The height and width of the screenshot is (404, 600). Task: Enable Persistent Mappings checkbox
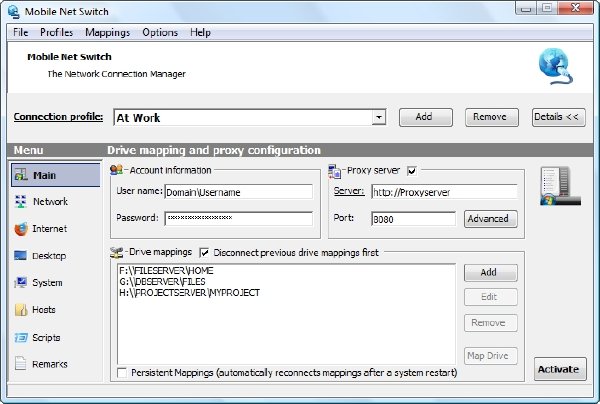[122, 373]
